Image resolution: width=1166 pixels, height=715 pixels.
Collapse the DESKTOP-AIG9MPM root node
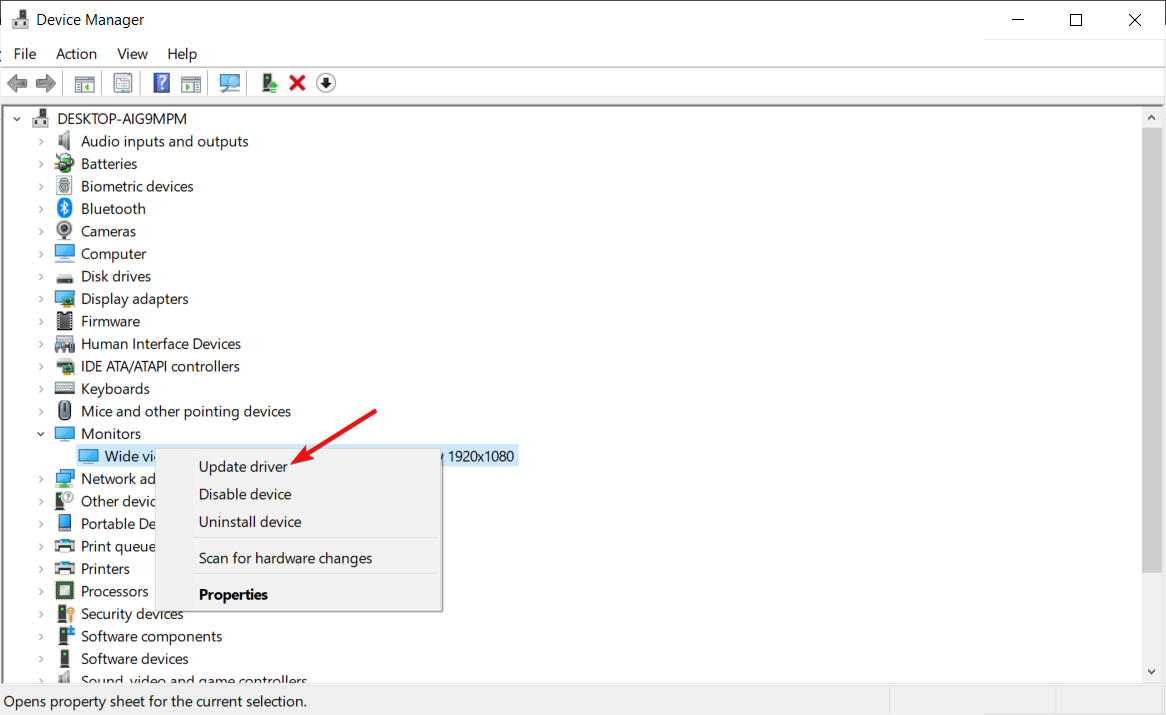click(17, 119)
